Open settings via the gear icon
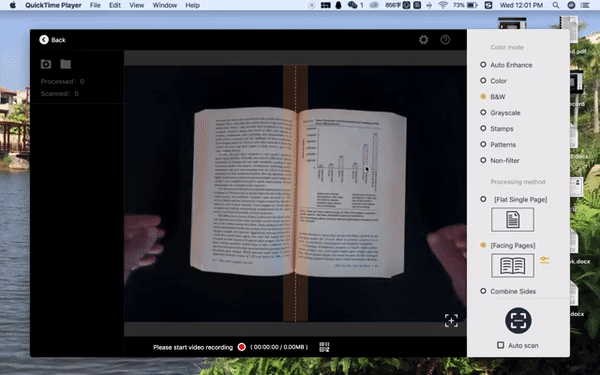The image size is (600, 375). pyautogui.click(x=423, y=39)
